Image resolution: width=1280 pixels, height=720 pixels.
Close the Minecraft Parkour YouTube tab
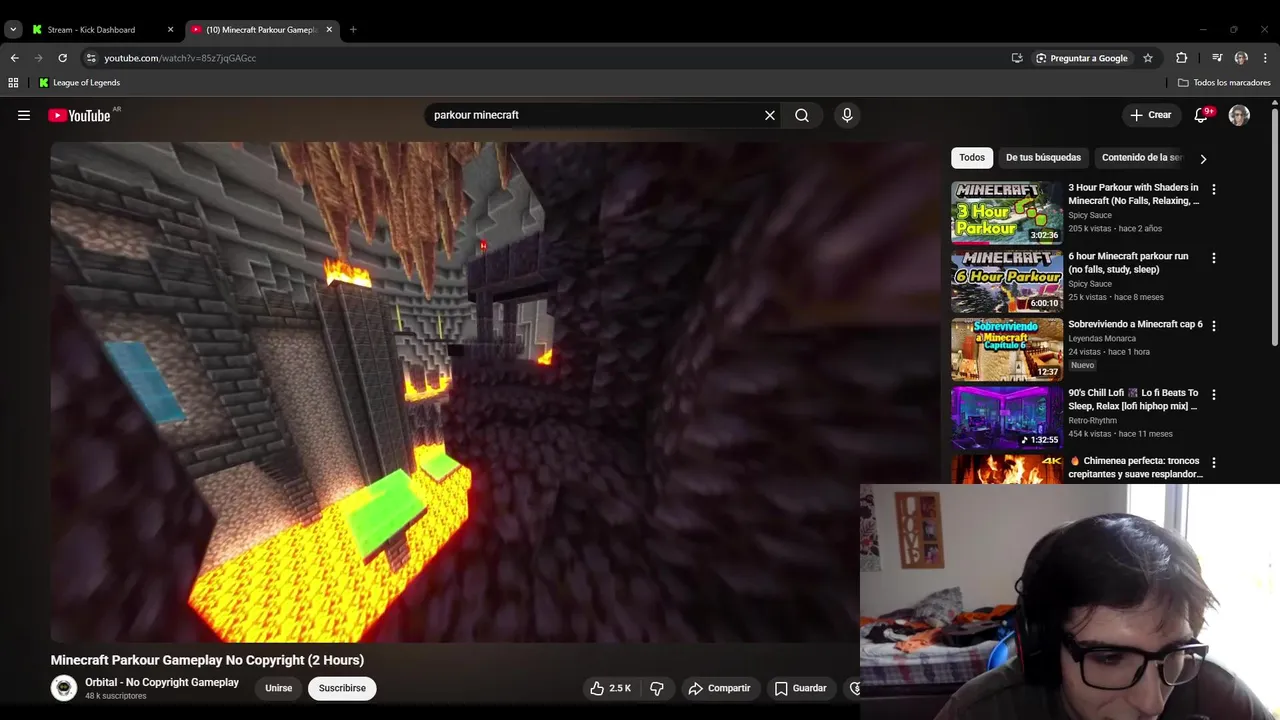tap(329, 30)
